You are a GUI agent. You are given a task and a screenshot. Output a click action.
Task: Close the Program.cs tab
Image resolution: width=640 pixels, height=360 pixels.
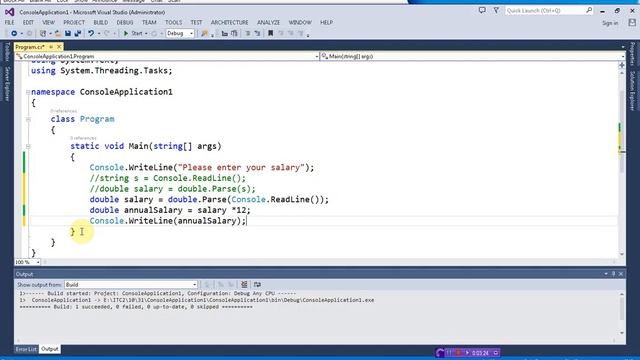tap(59, 47)
